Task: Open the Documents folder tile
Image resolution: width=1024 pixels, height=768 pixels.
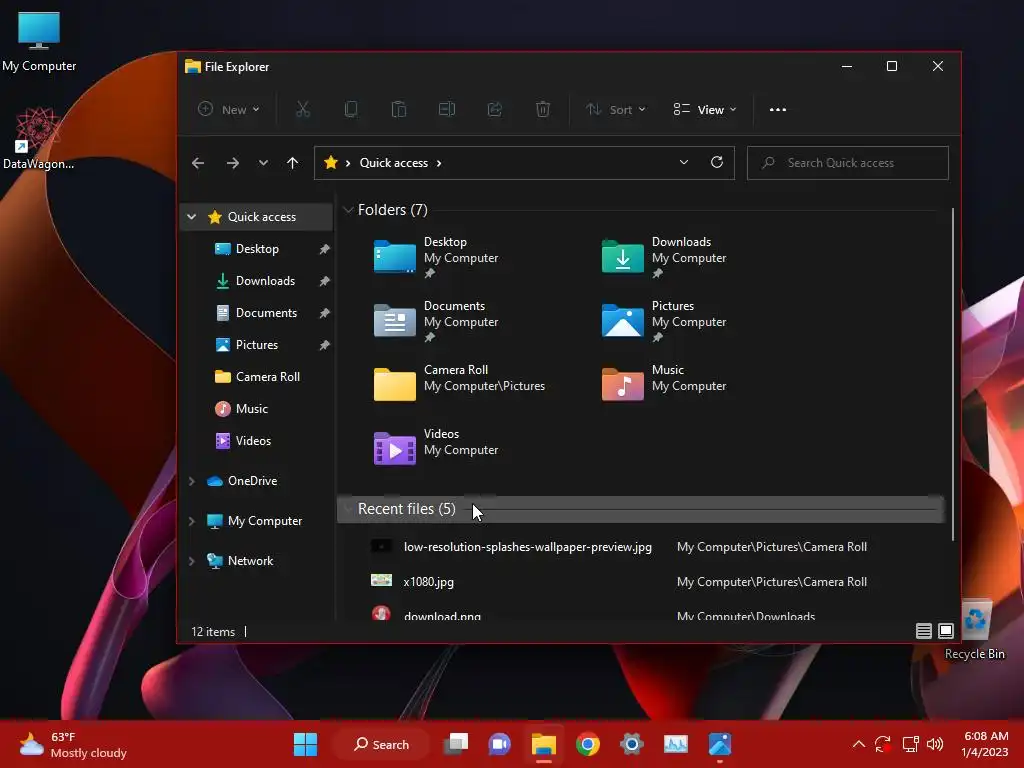Action: pos(438,321)
